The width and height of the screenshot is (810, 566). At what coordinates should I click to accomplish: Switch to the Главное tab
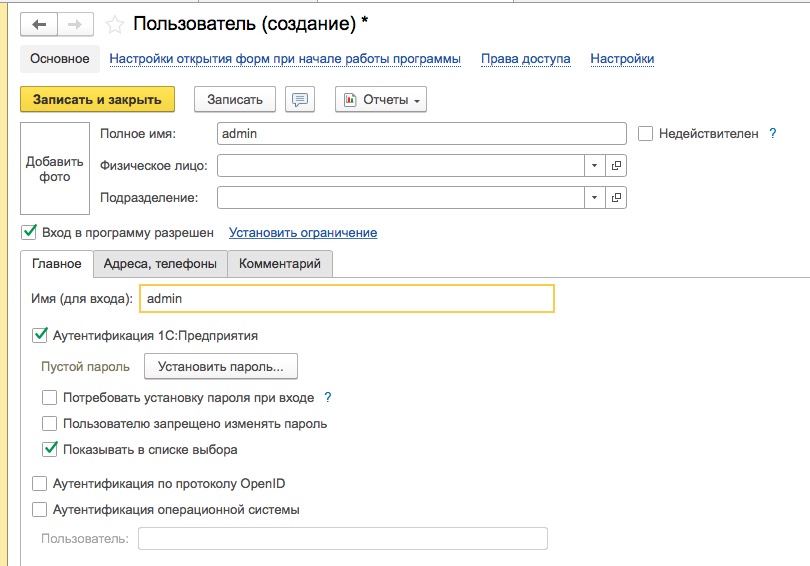(x=57, y=264)
